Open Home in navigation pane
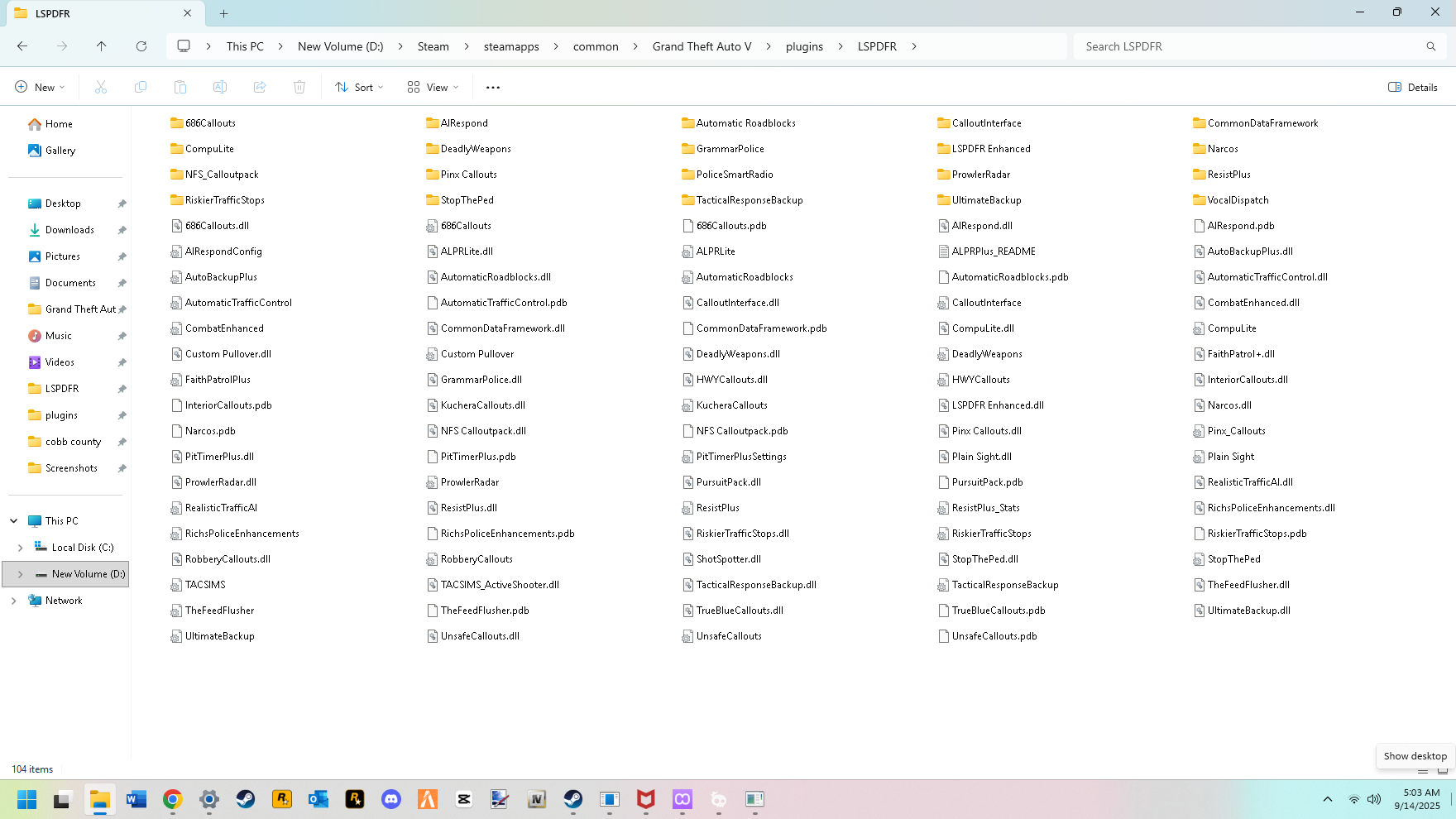The height and width of the screenshot is (819, 1456). [x=59, y=124]
